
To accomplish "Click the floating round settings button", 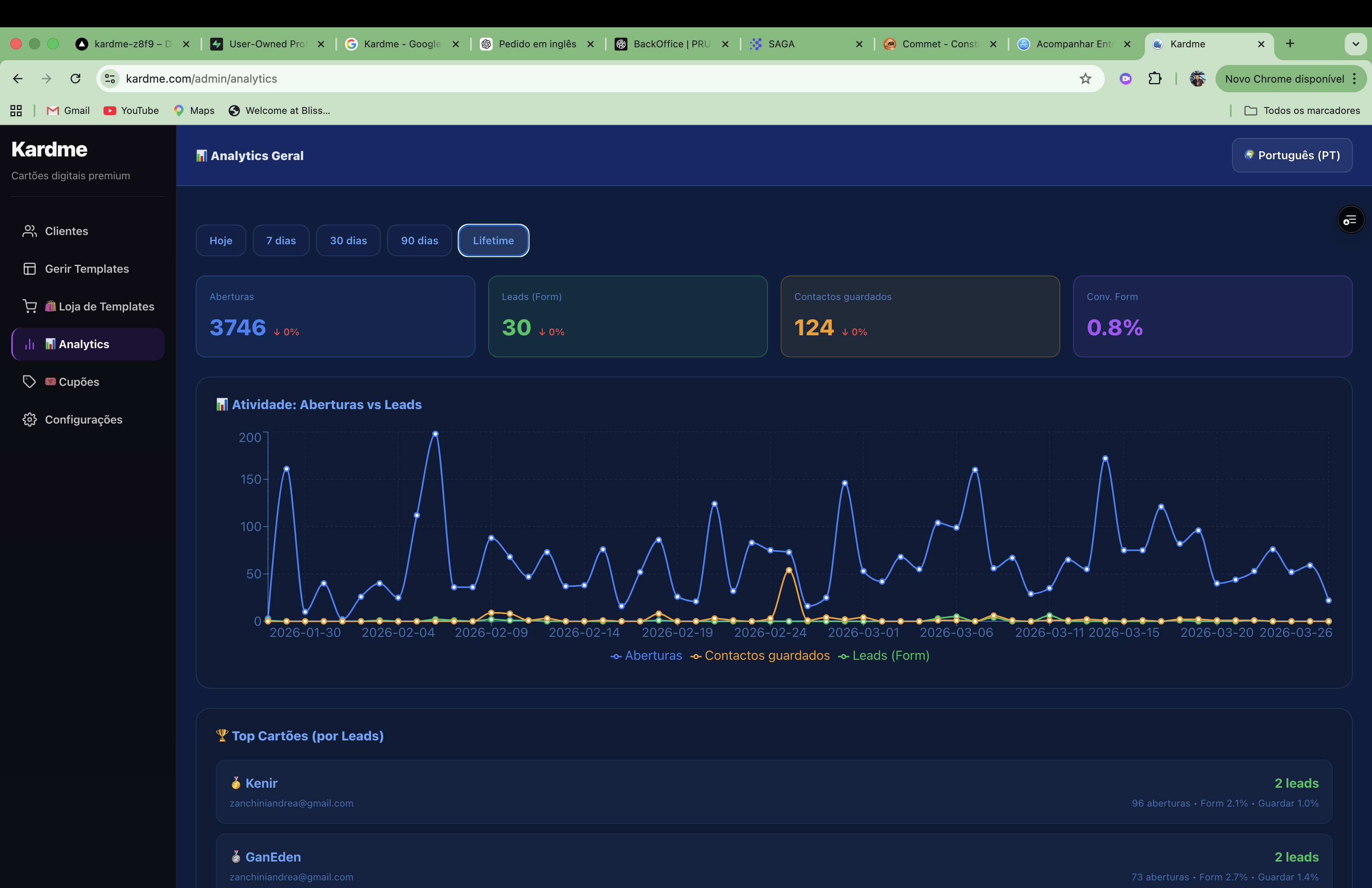I will click(1350, 220).
